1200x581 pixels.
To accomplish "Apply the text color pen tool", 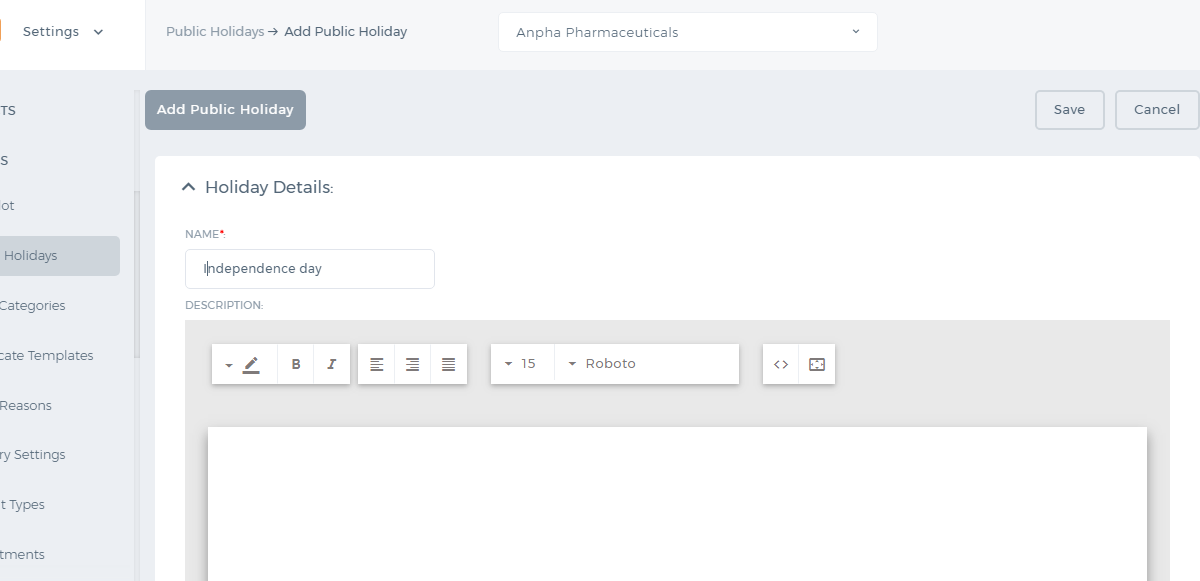I will pos(251,364).
